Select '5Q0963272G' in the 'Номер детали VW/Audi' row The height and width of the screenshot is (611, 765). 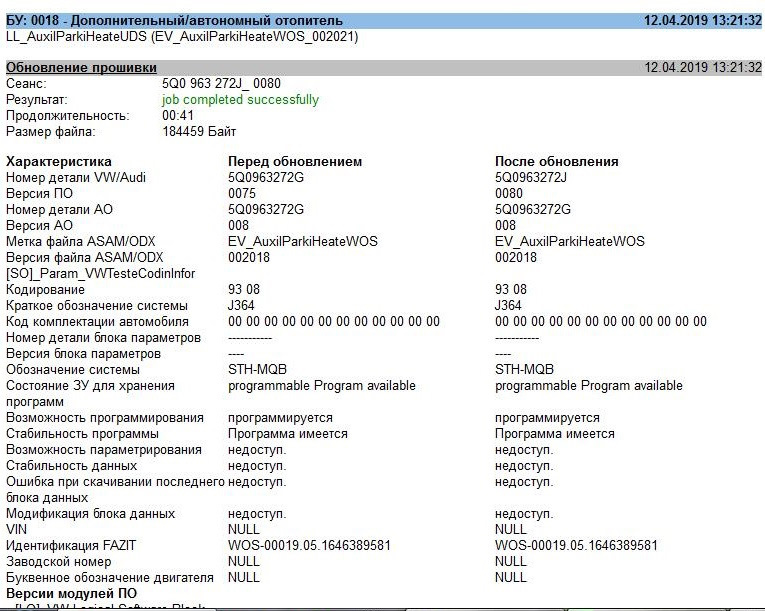(266, 178)
